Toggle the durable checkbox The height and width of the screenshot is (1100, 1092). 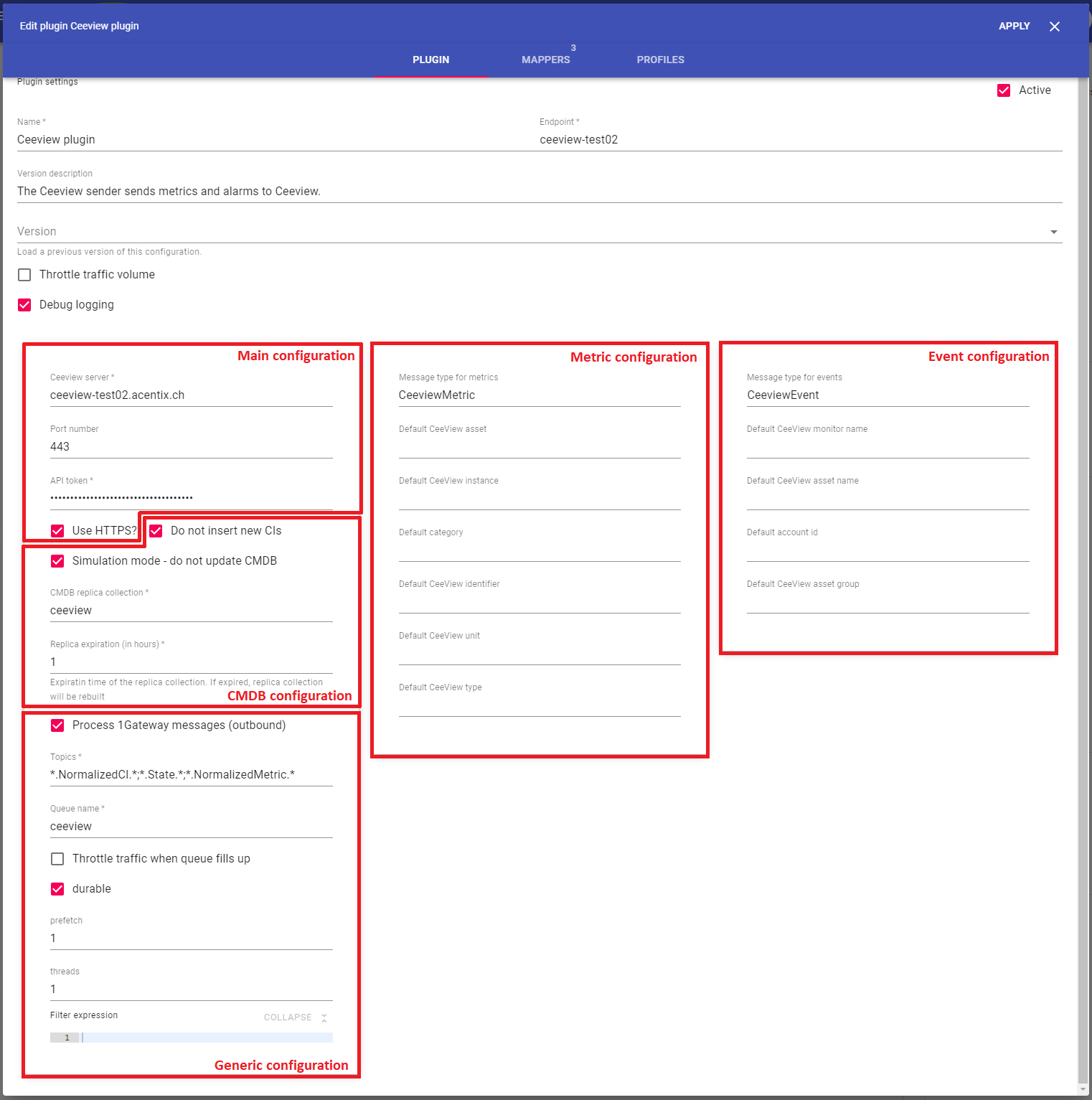58,889
